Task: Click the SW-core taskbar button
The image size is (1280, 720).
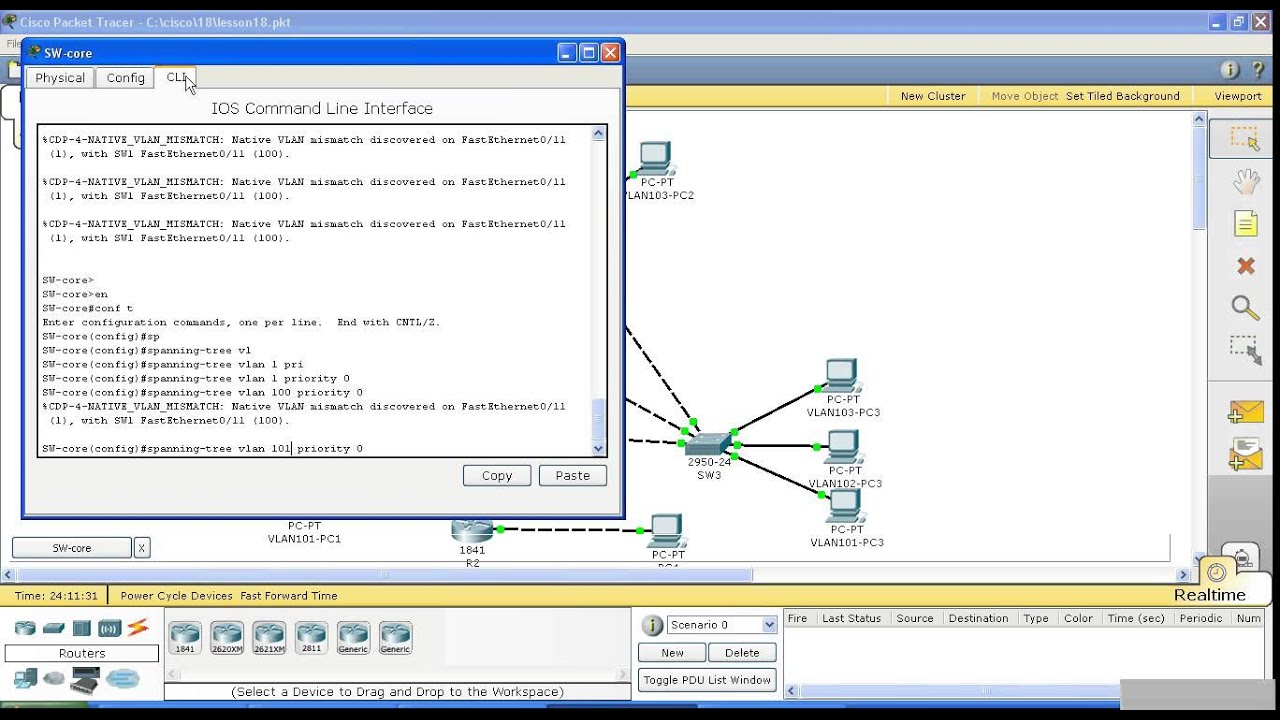Action: (72, 548)
